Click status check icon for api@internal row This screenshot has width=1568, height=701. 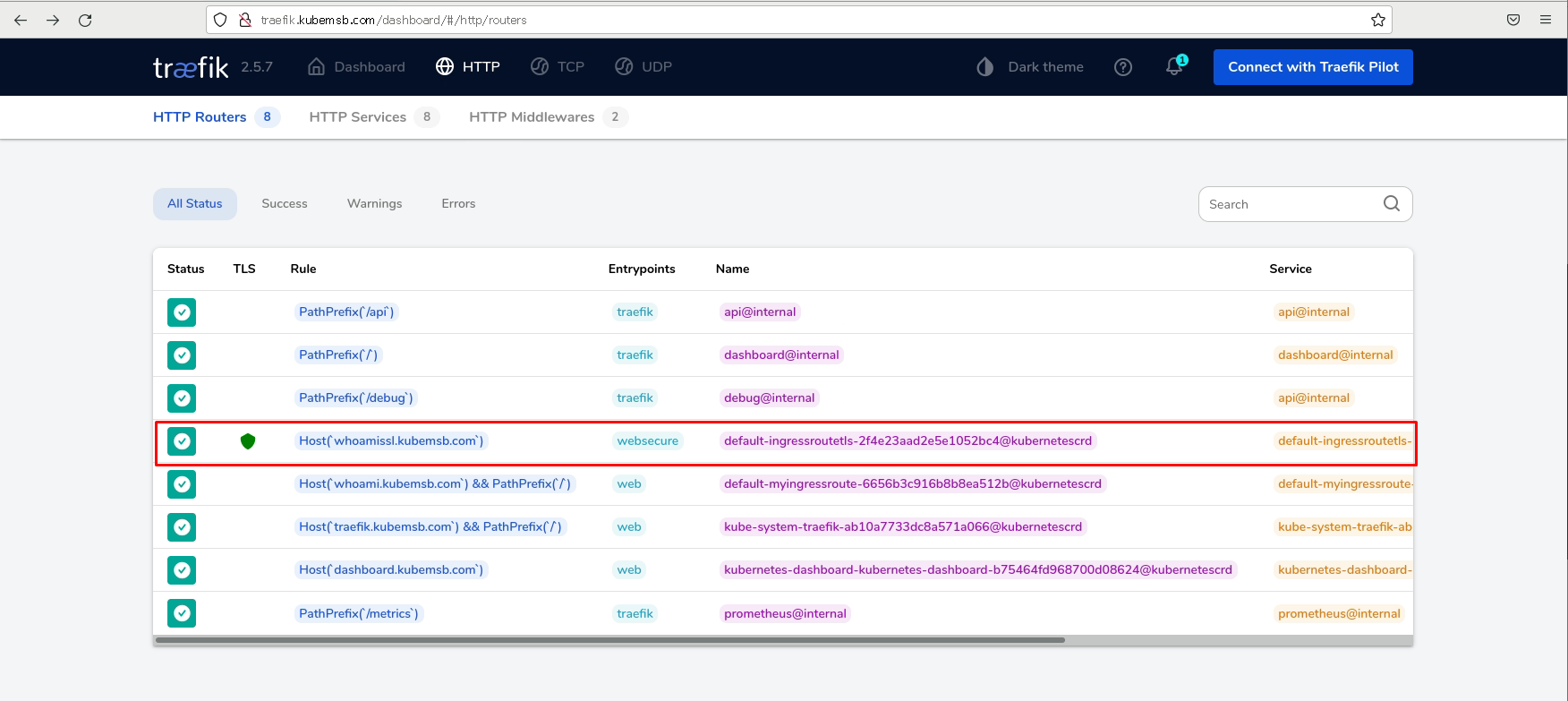(182, 312)
